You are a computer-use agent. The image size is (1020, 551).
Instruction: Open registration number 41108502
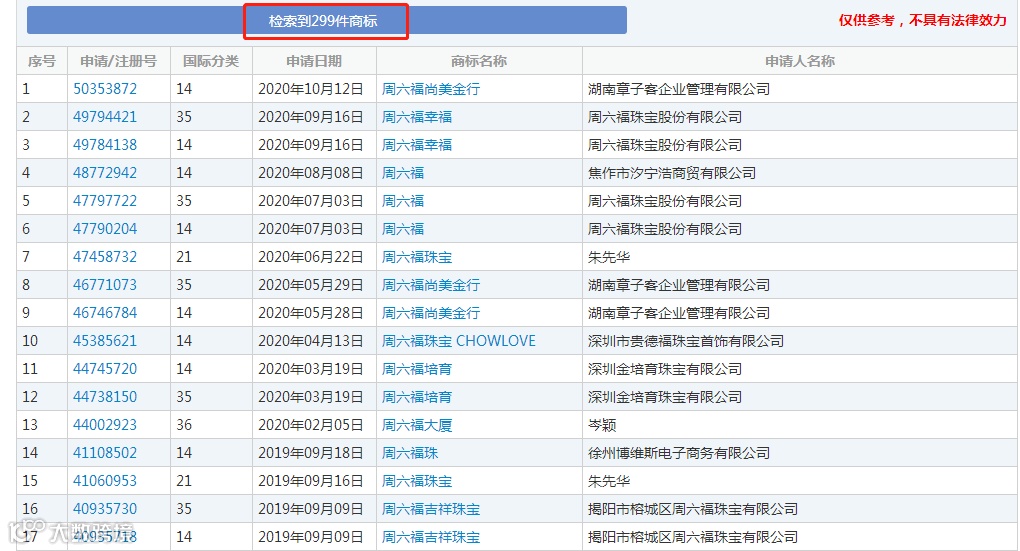pos(105,452)
